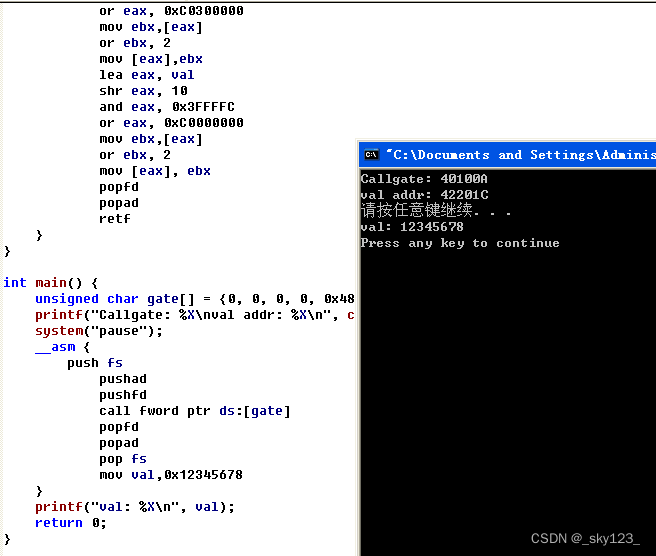Place the cursor on system("pause") line
Viewport: 656px width, 556px height.
click(99, 331)
